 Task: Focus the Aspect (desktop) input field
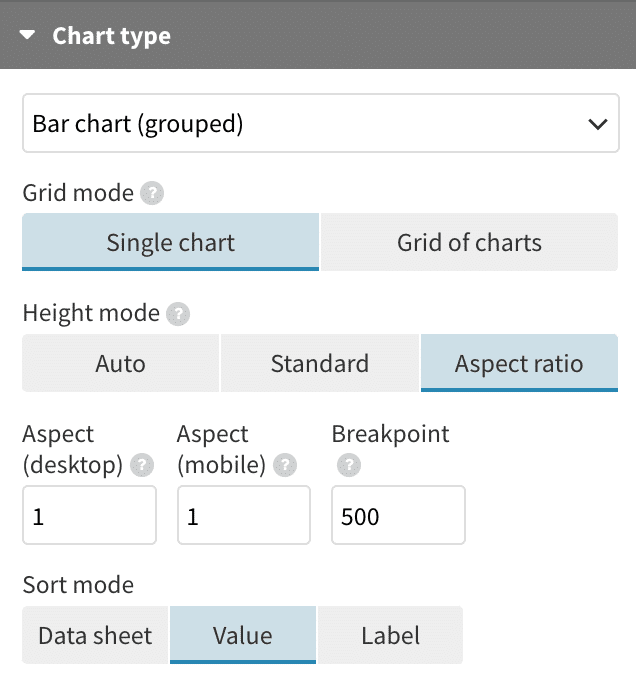(x=90, y=515)
